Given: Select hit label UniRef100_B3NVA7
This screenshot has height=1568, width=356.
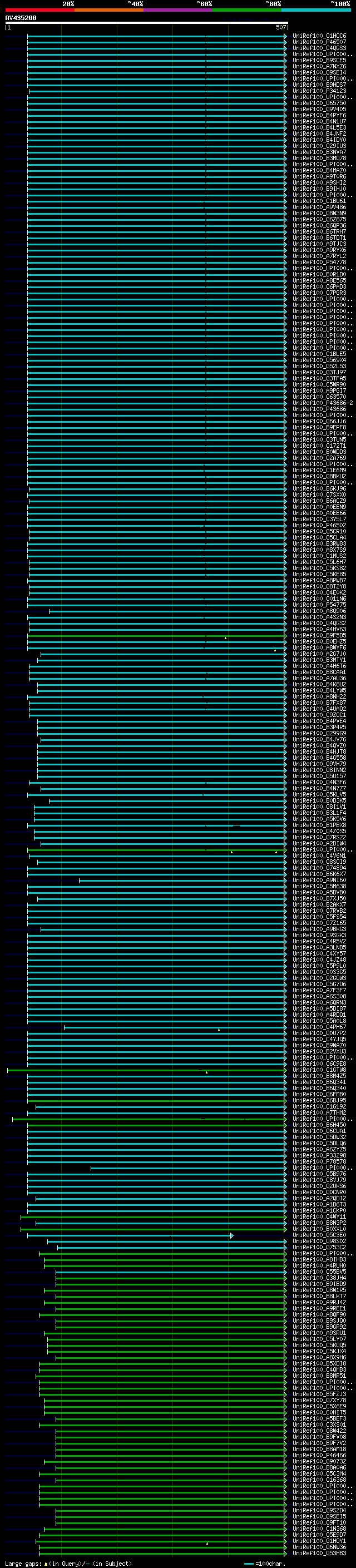Looking at the screenshot, I should [x=319, y=152].
